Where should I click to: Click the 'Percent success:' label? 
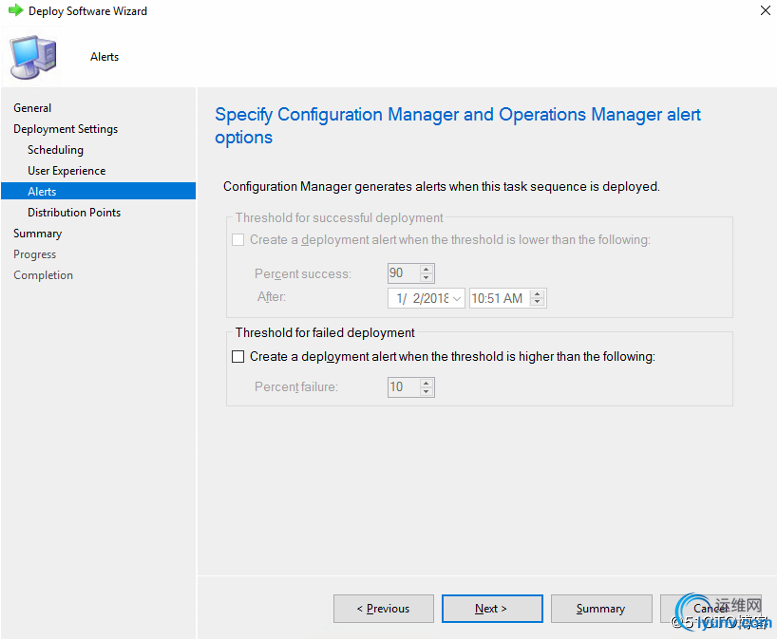click(x=303, y=274)
